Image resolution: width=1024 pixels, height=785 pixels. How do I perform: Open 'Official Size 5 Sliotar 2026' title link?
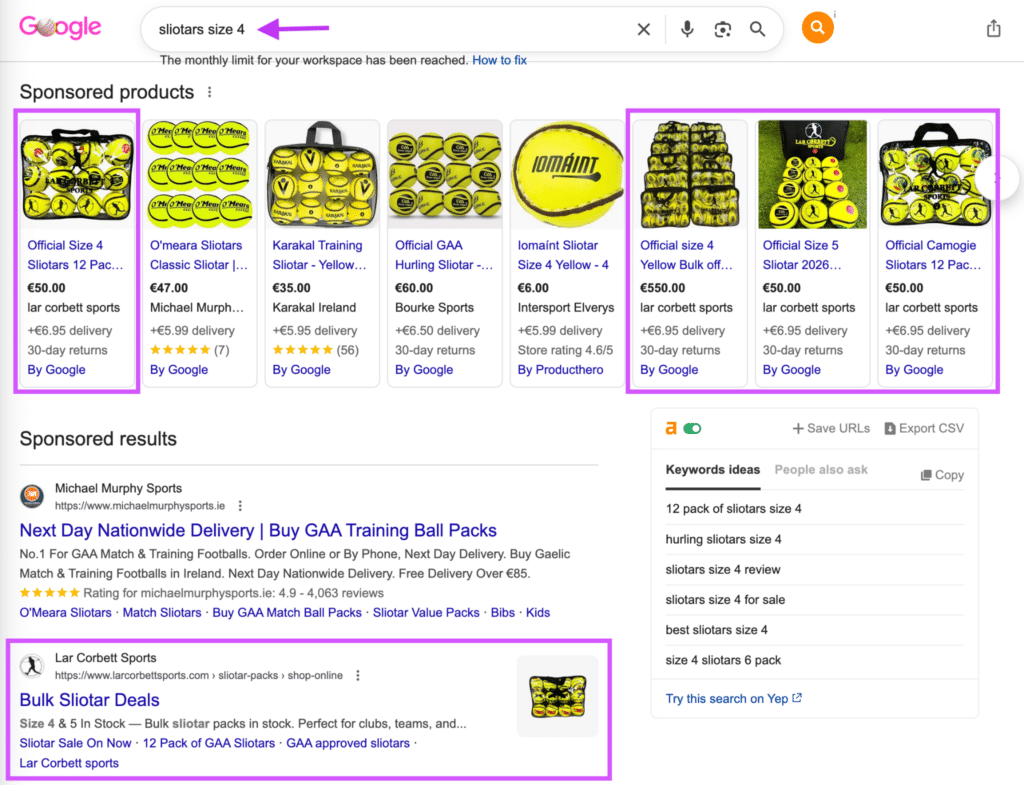[x=802, y=255]
